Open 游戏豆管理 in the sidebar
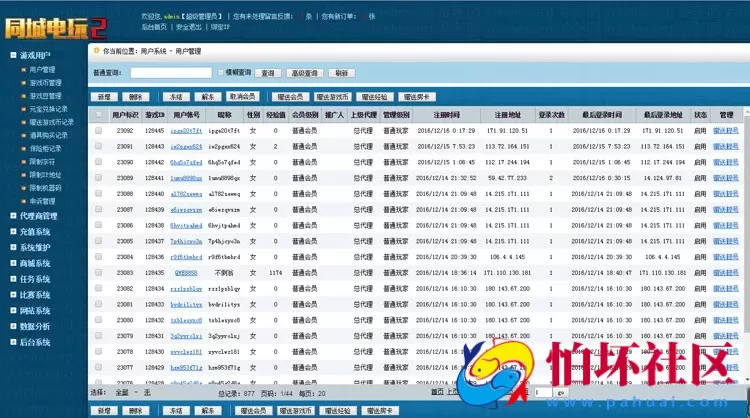 (45, 96)
